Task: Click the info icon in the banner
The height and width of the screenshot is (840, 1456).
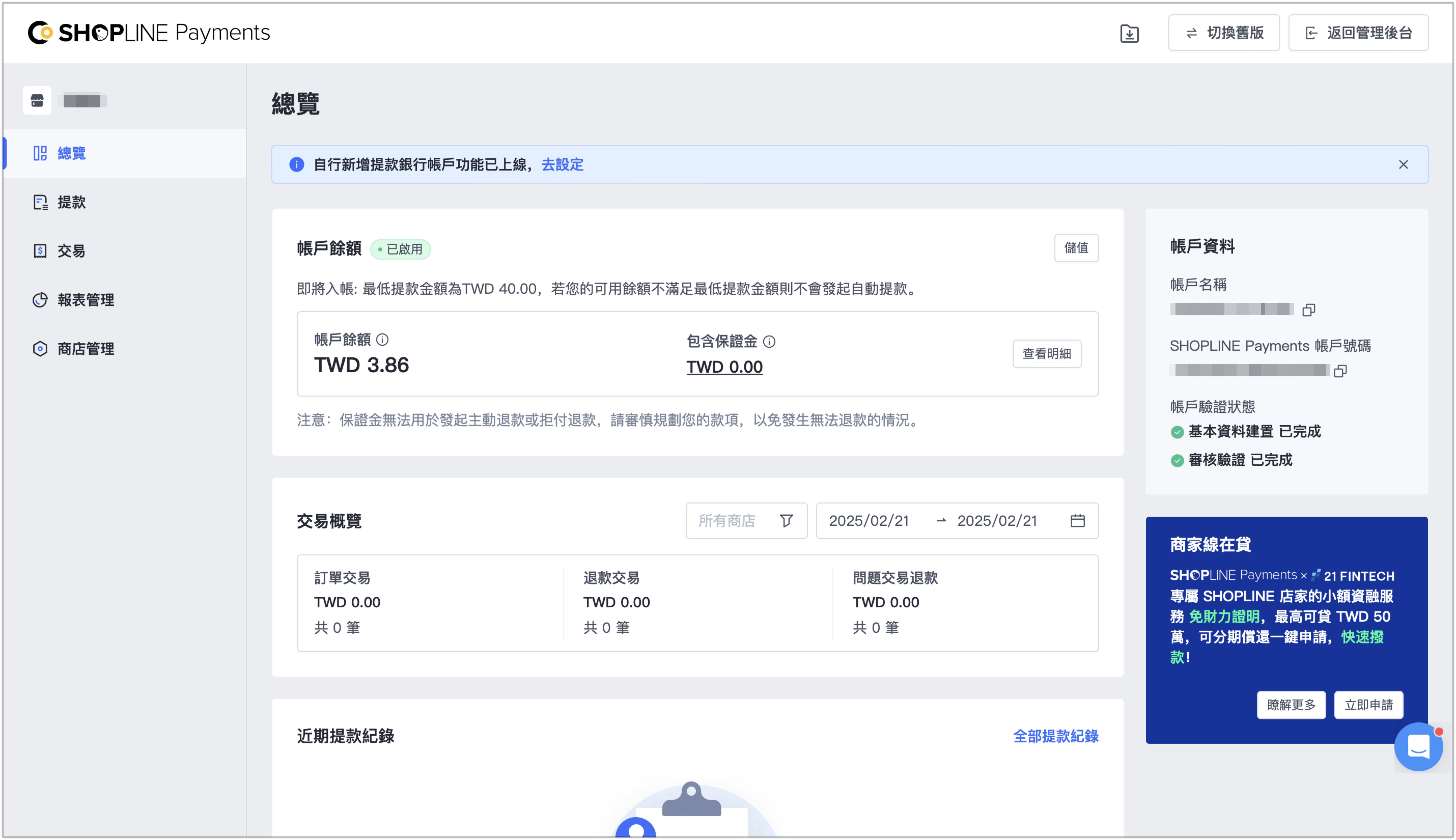Action: pyautogui.click(x=297, y=165)
